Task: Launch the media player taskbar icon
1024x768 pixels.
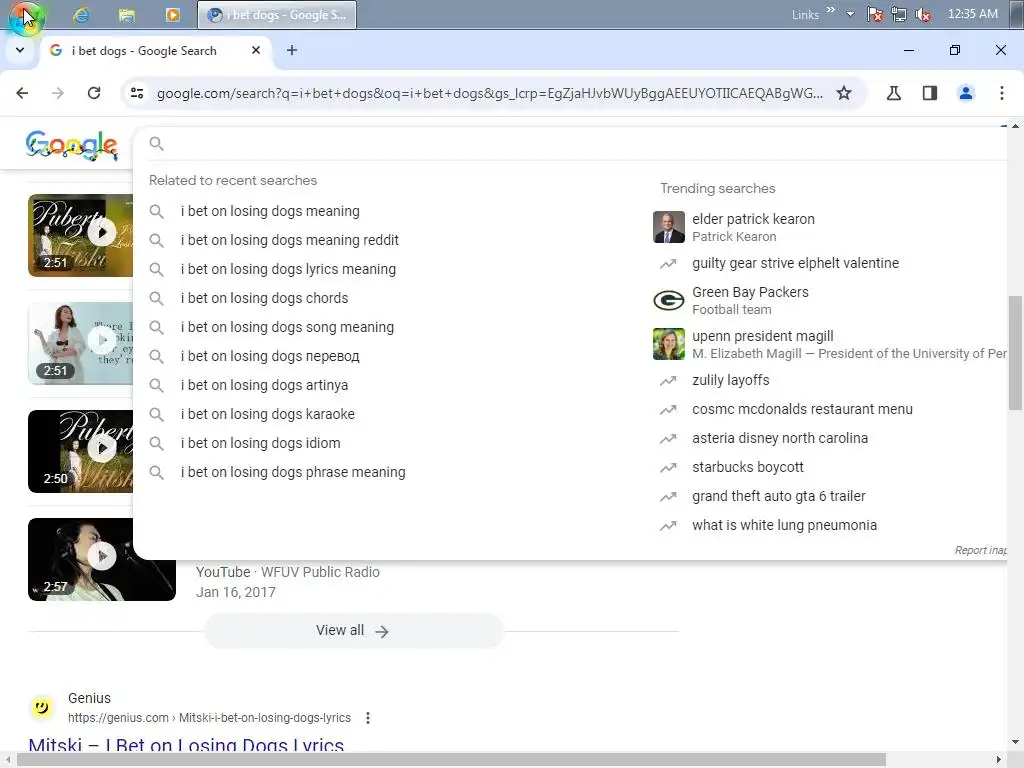Action: tap(172, 15)
